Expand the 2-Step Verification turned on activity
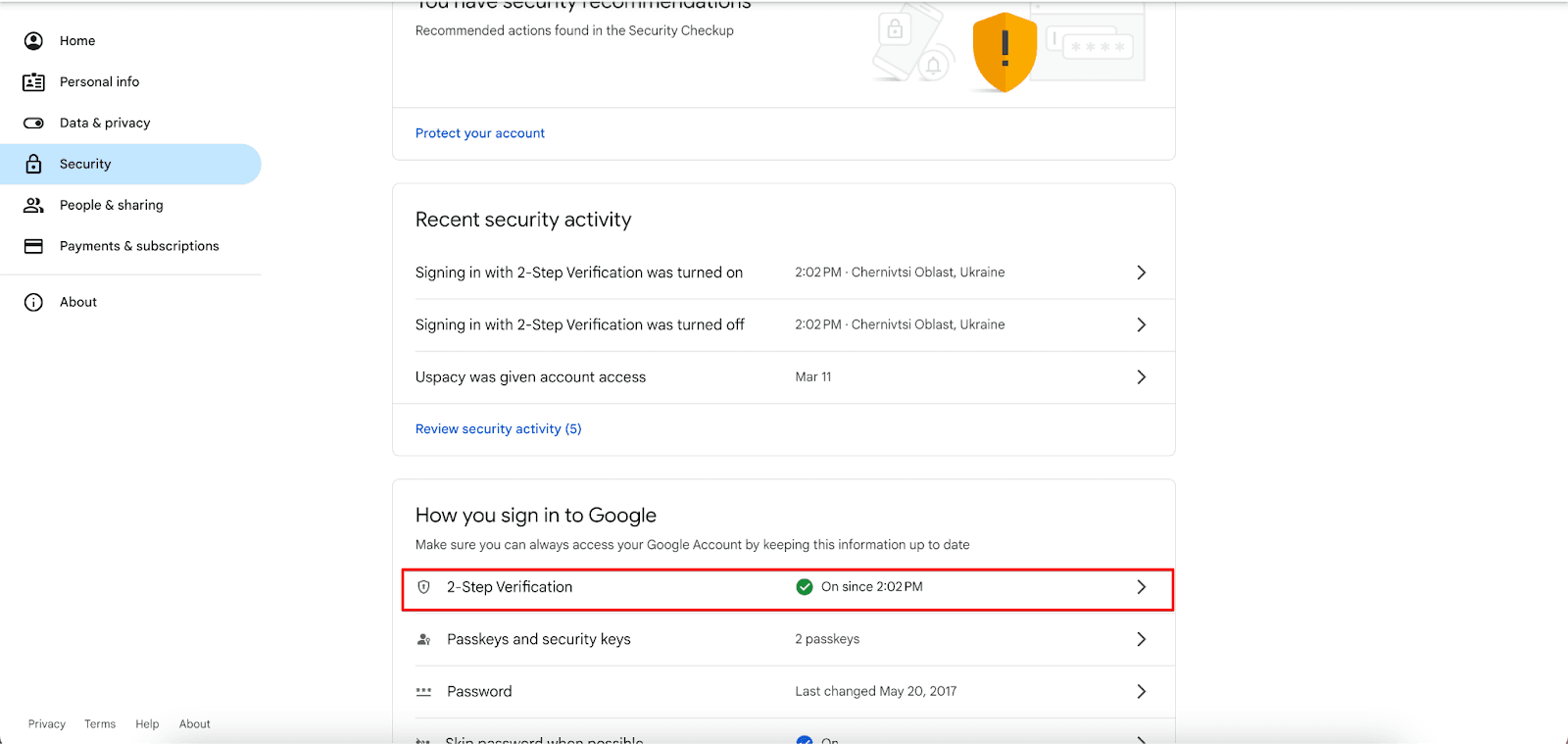1568x744 pixels. pyautogui.click(x=1141, y=273)
